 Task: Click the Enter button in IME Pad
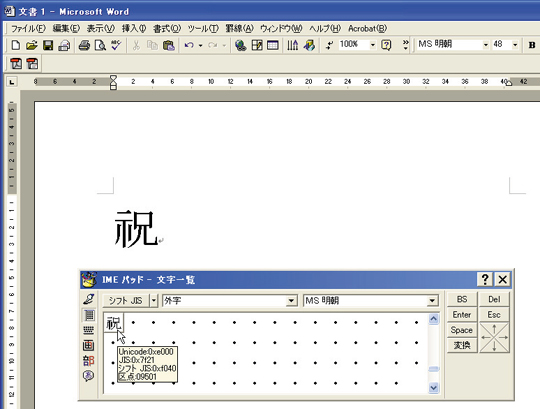[462, 315]
